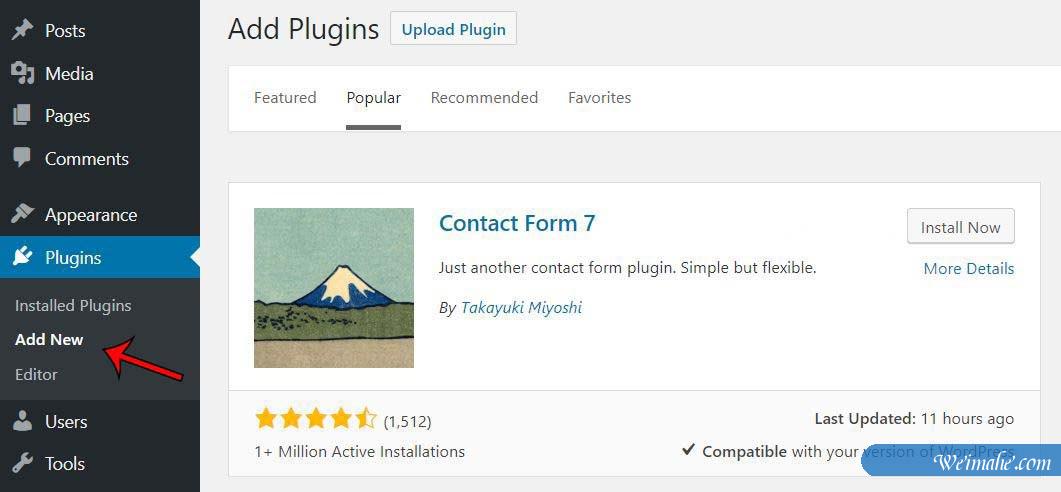Screen dimensions: 1061x492
Task: Click the Pages icon in sidebar
Action: tap(22, 116)
